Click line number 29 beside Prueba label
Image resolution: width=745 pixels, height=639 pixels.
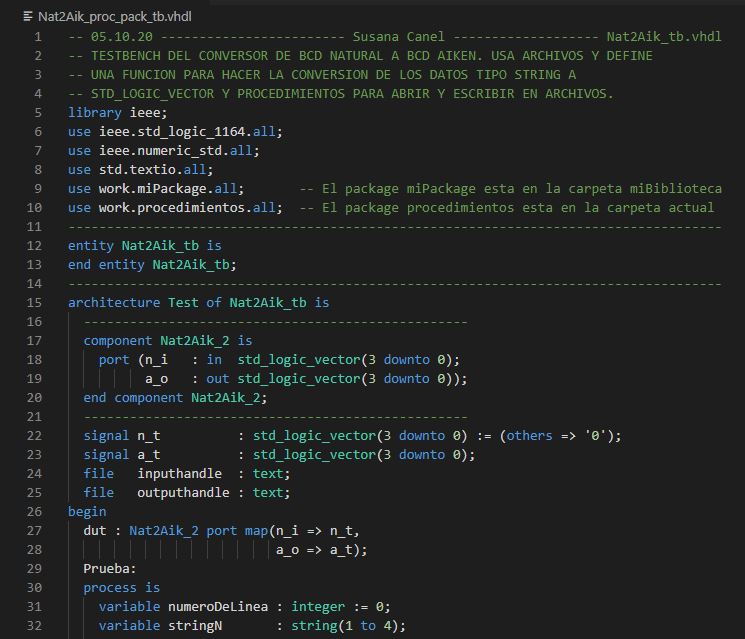(37, 568)
